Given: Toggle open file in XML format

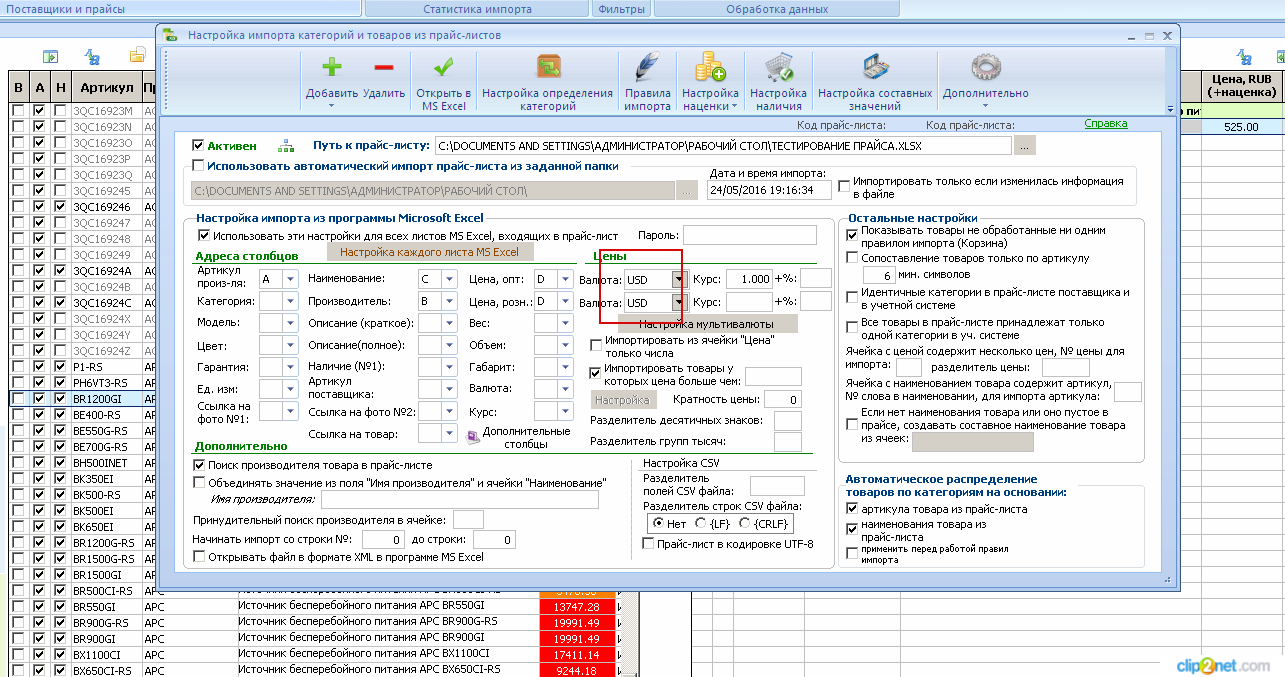Looking at the screenshot, I should coord(200,557).
